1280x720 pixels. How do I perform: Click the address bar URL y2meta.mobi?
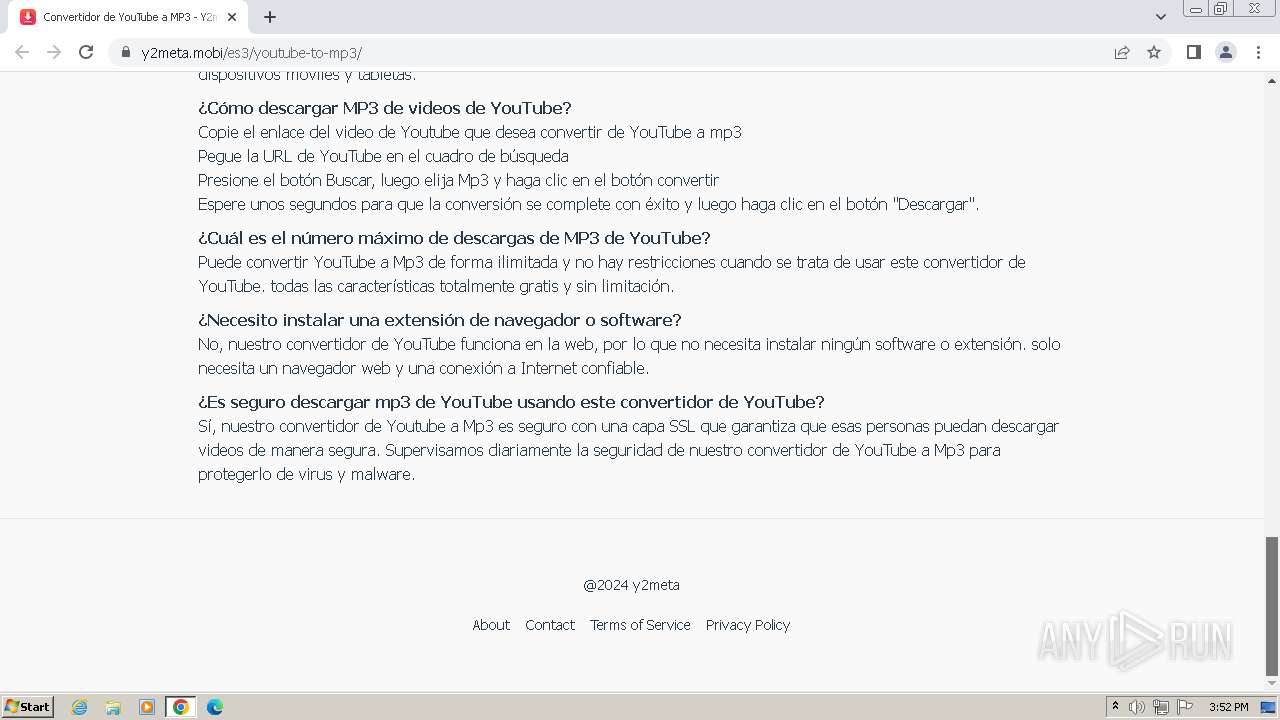[252, 53]
